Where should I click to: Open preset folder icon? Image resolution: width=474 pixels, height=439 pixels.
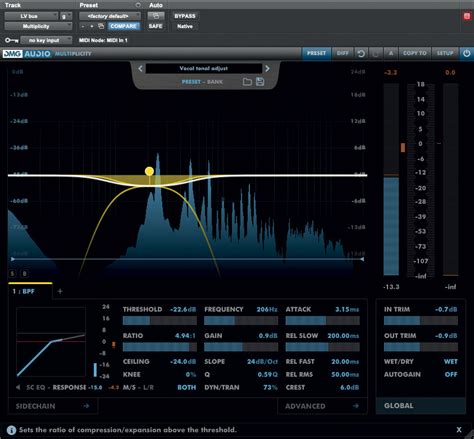point(247,82)
